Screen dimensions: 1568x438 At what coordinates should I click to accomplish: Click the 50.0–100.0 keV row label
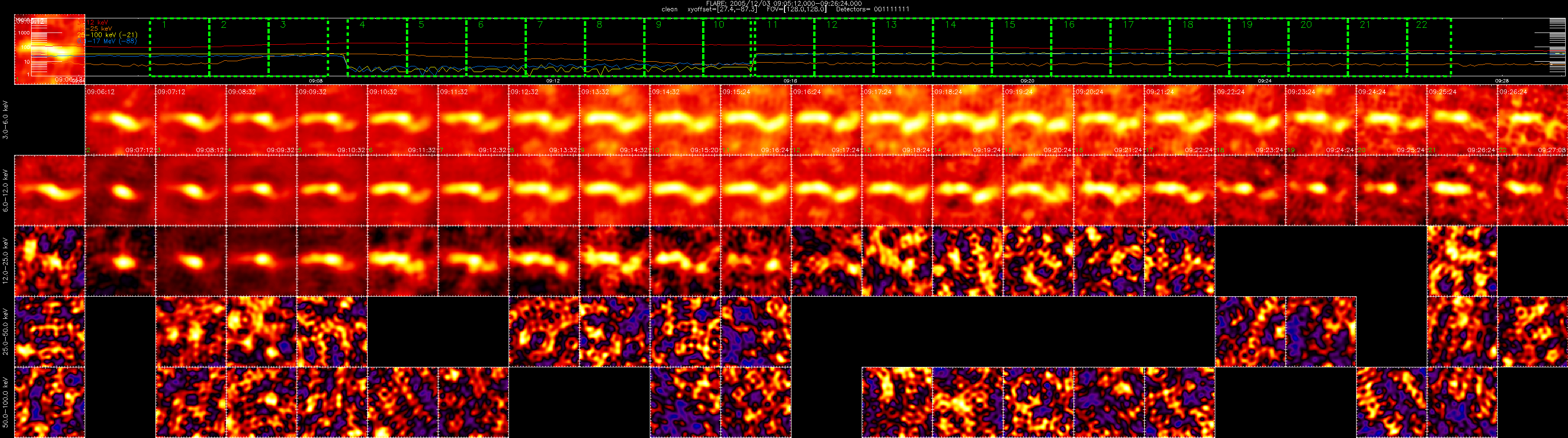[6, 402]
